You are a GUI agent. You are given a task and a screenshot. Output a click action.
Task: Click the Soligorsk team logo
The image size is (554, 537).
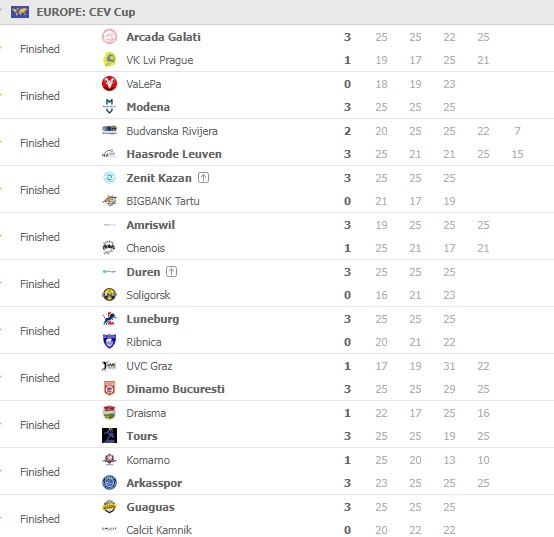click(x=109, y=295)
